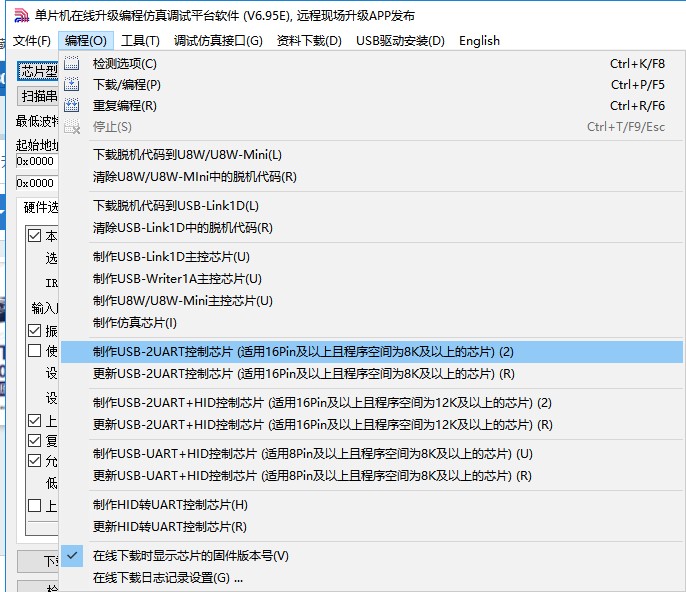Choose 下载脱机代码到U8W/U8W-Mini(L)
Viewport: 686px width, 592px height.
(372, 155)
